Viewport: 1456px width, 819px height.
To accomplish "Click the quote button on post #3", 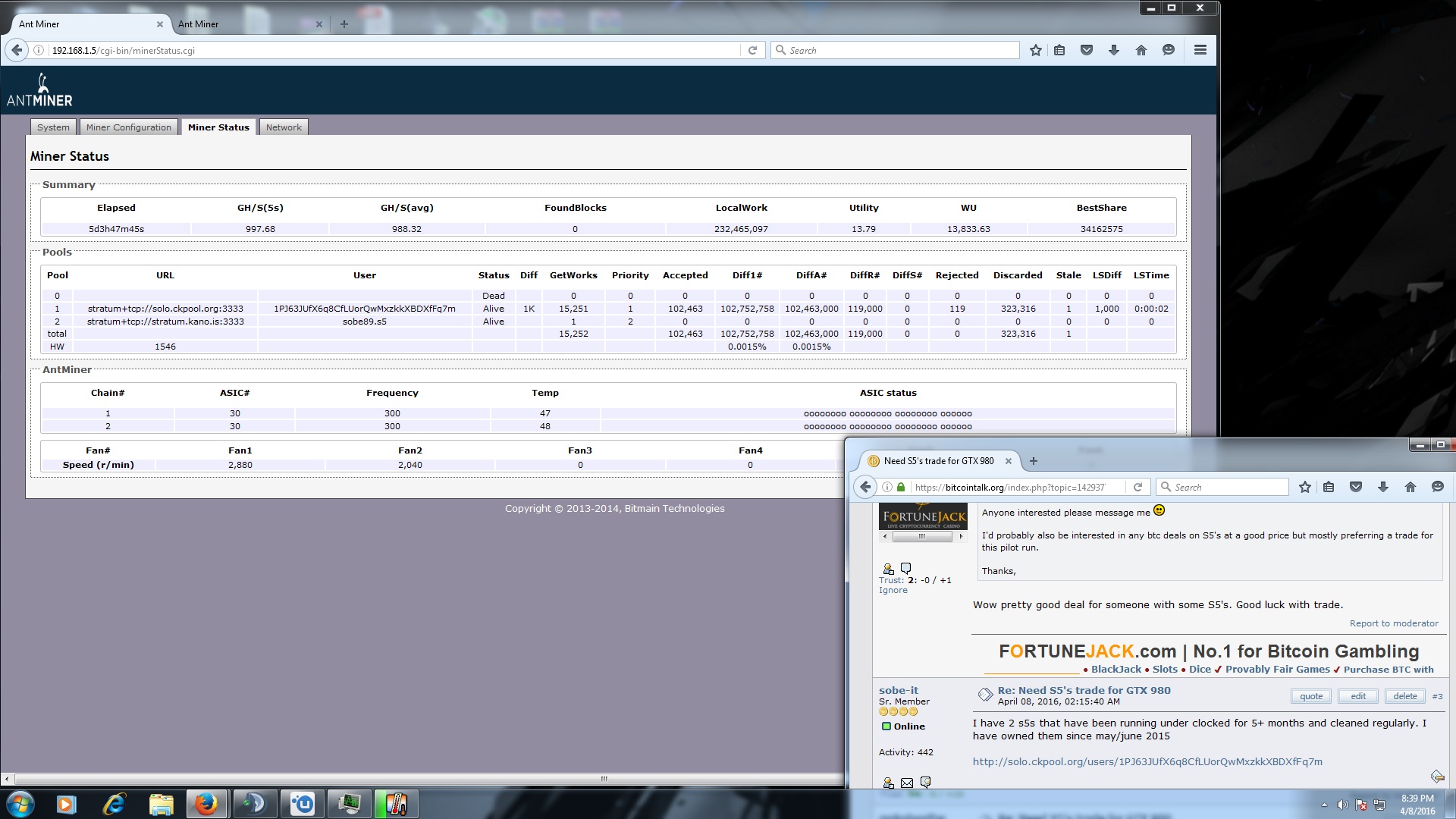I will click(1311, 696).
